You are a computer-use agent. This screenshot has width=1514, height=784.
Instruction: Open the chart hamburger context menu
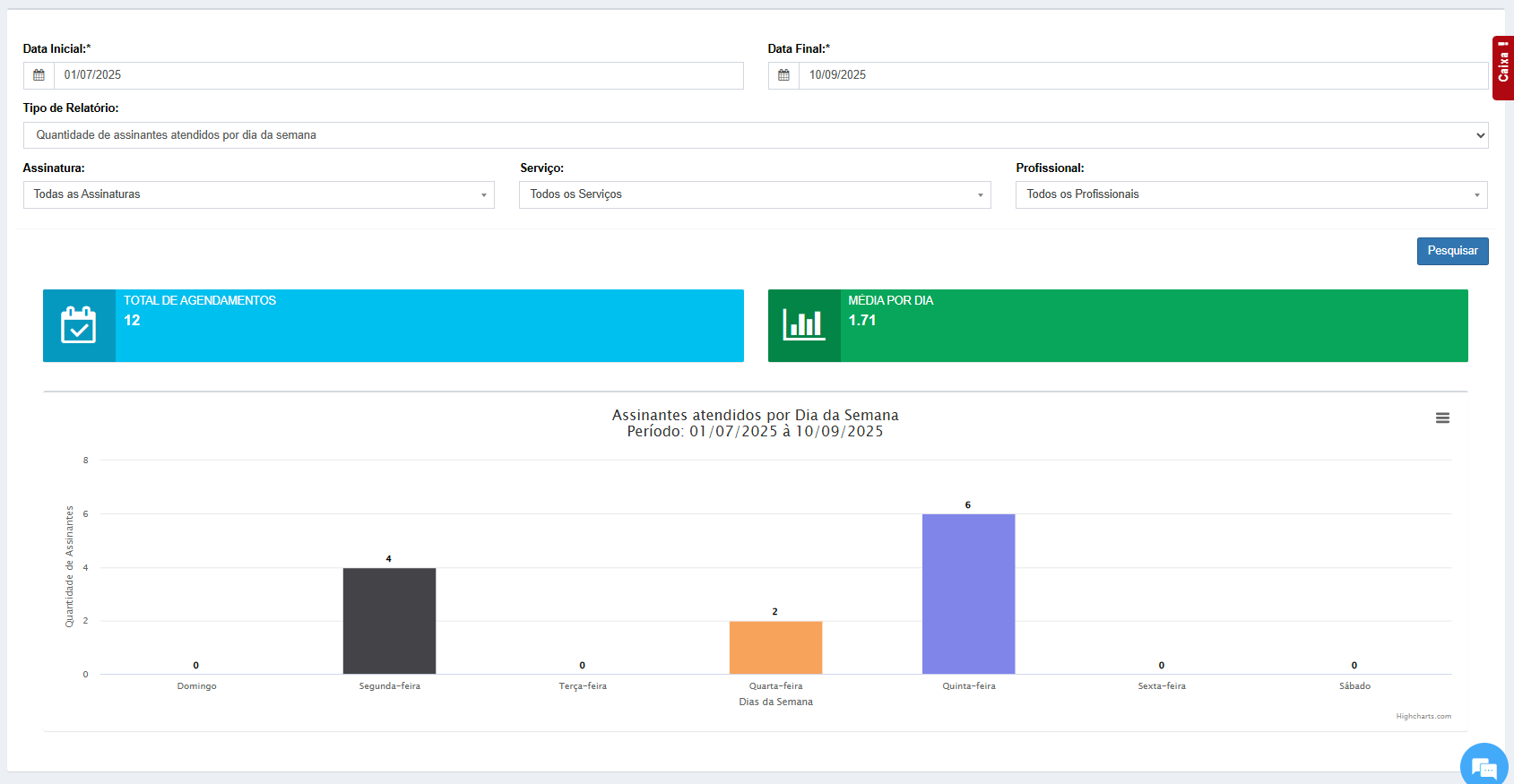click(1442, 418)
